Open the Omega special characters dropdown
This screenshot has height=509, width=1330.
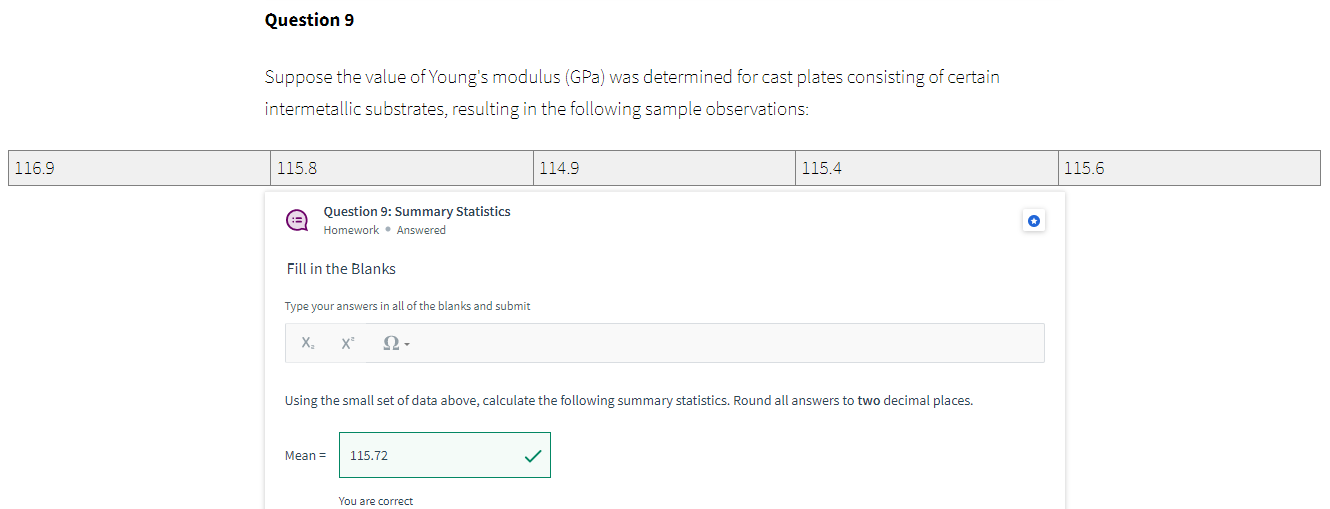[396, 343]
